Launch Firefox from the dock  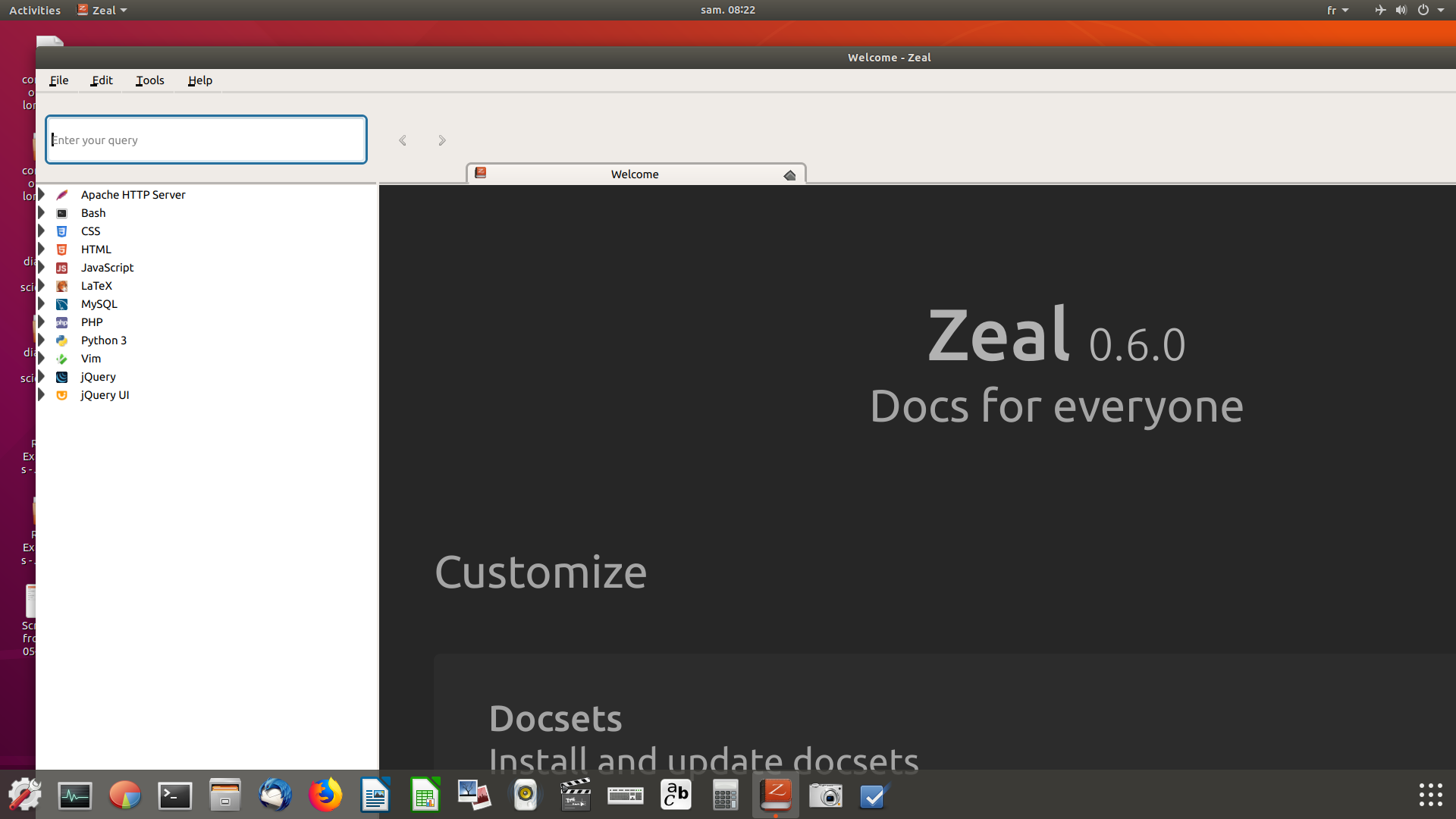coord(325,795)
